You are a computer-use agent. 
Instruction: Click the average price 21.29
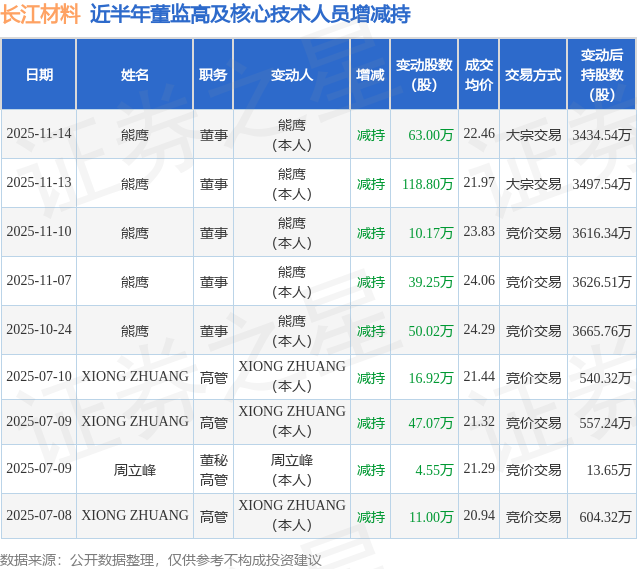tap(479, 469)
